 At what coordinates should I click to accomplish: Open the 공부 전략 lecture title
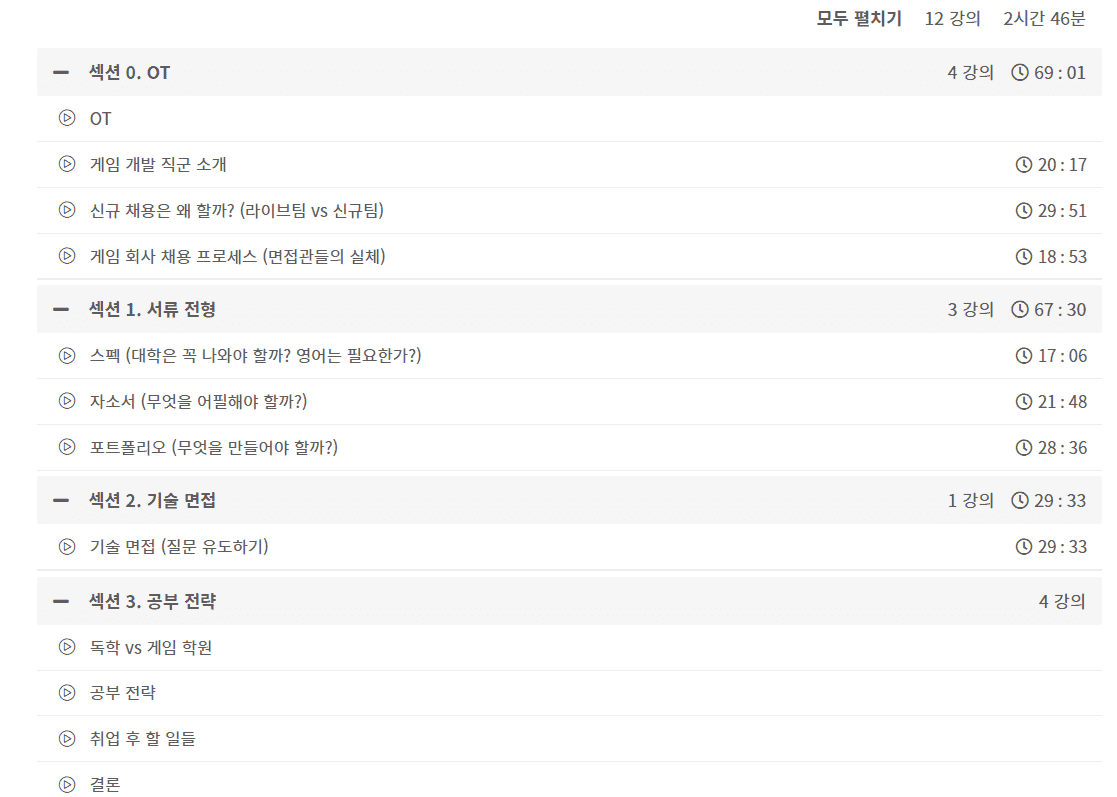point(122,692)
